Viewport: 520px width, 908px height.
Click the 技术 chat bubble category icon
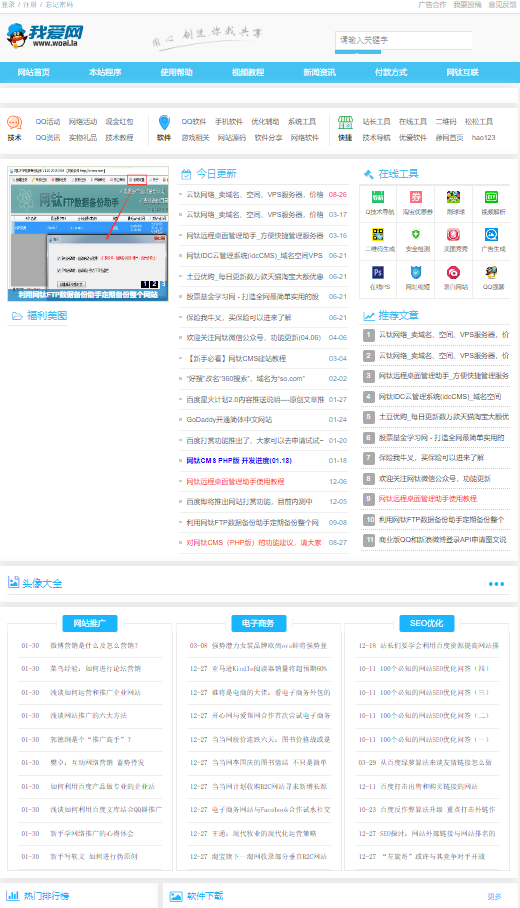14,123
